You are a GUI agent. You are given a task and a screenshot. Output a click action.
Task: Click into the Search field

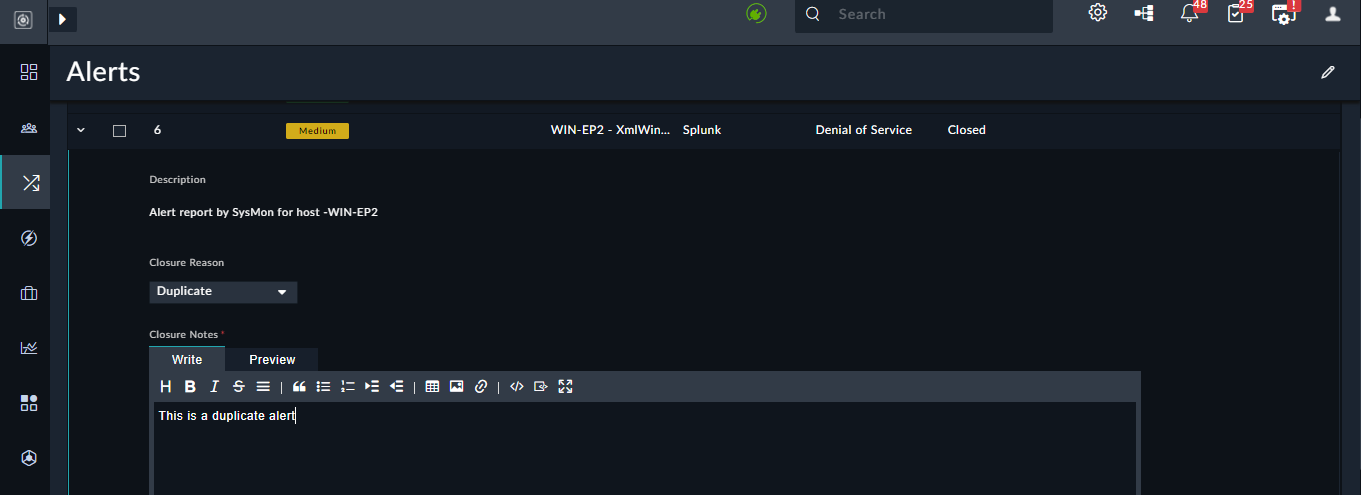pos(924,15)
